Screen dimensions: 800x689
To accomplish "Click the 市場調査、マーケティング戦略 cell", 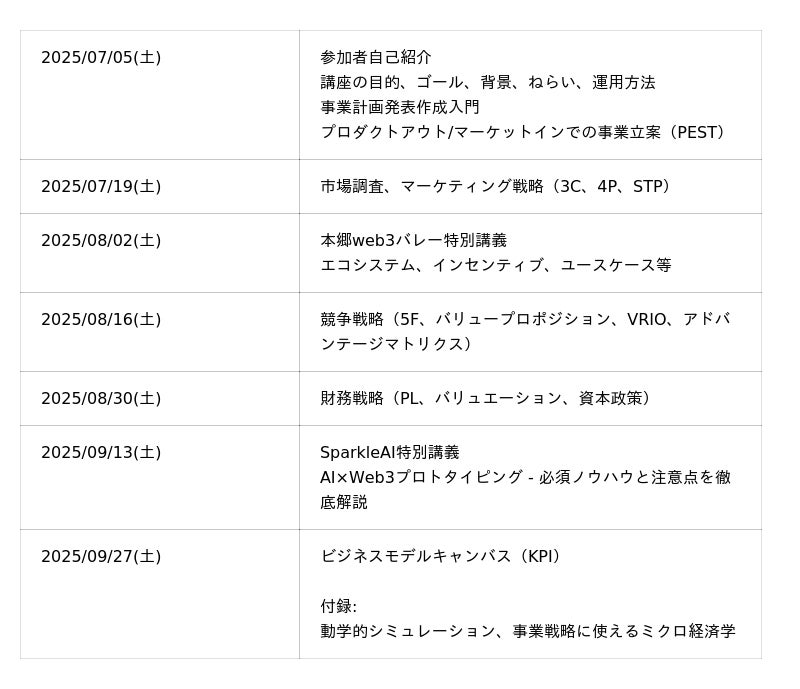I will (498, 187).
